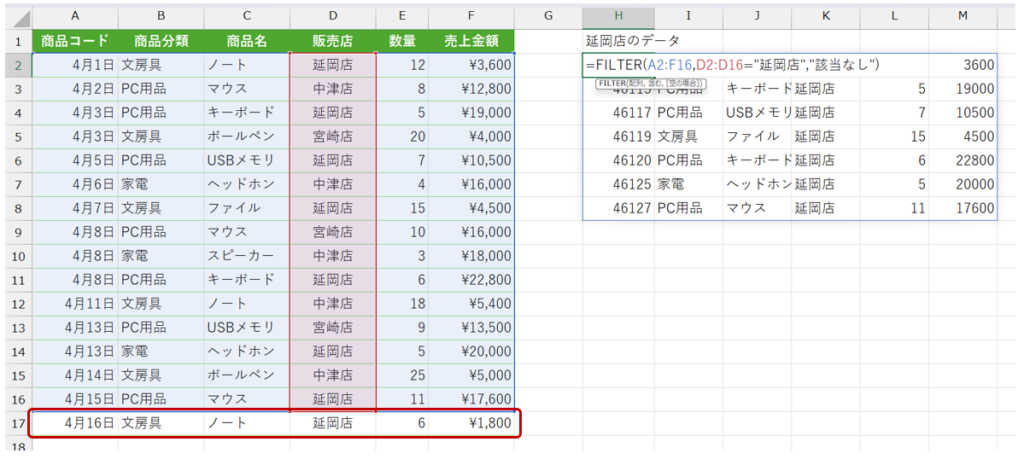The width and height of the screenshot is (1024, 459).
Task: Select the quantity 20 cell
Action: 402,136
